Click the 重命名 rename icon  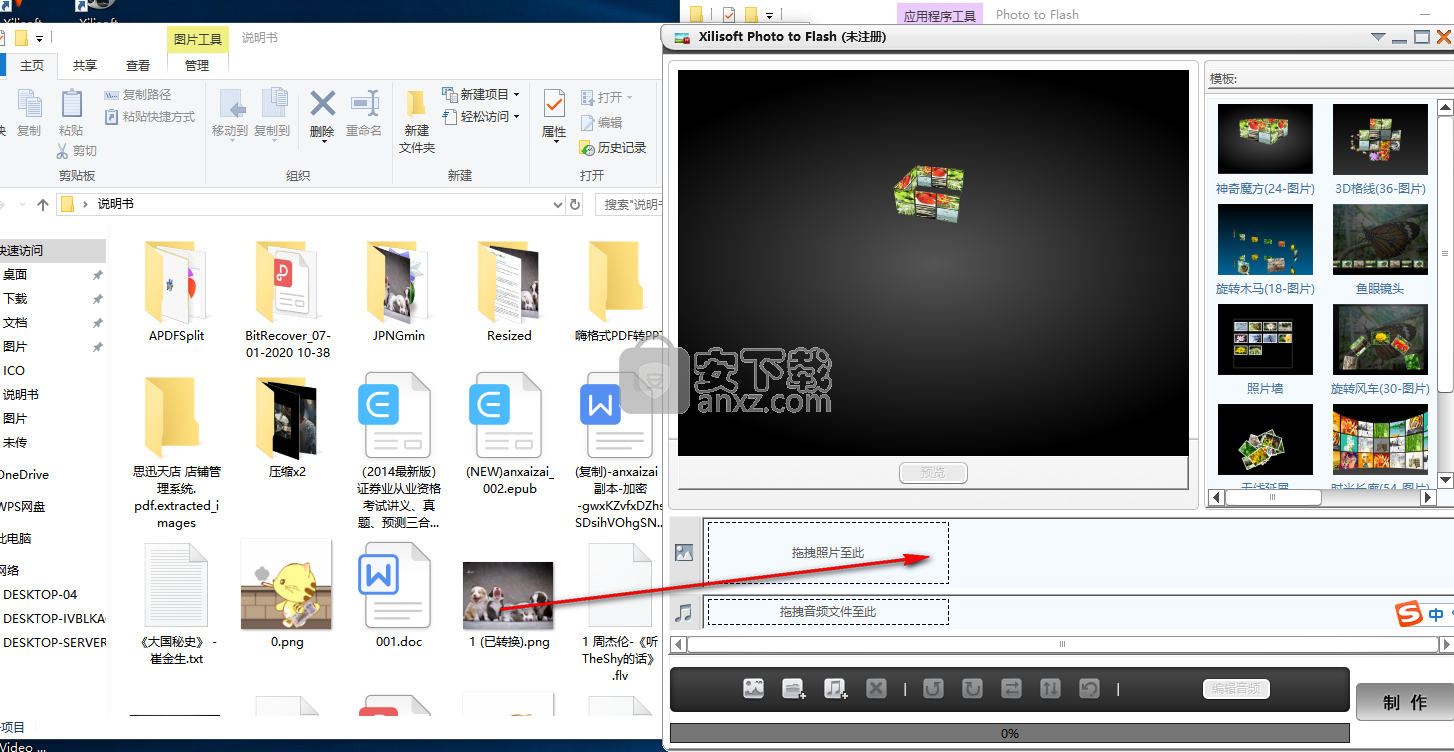364,104
